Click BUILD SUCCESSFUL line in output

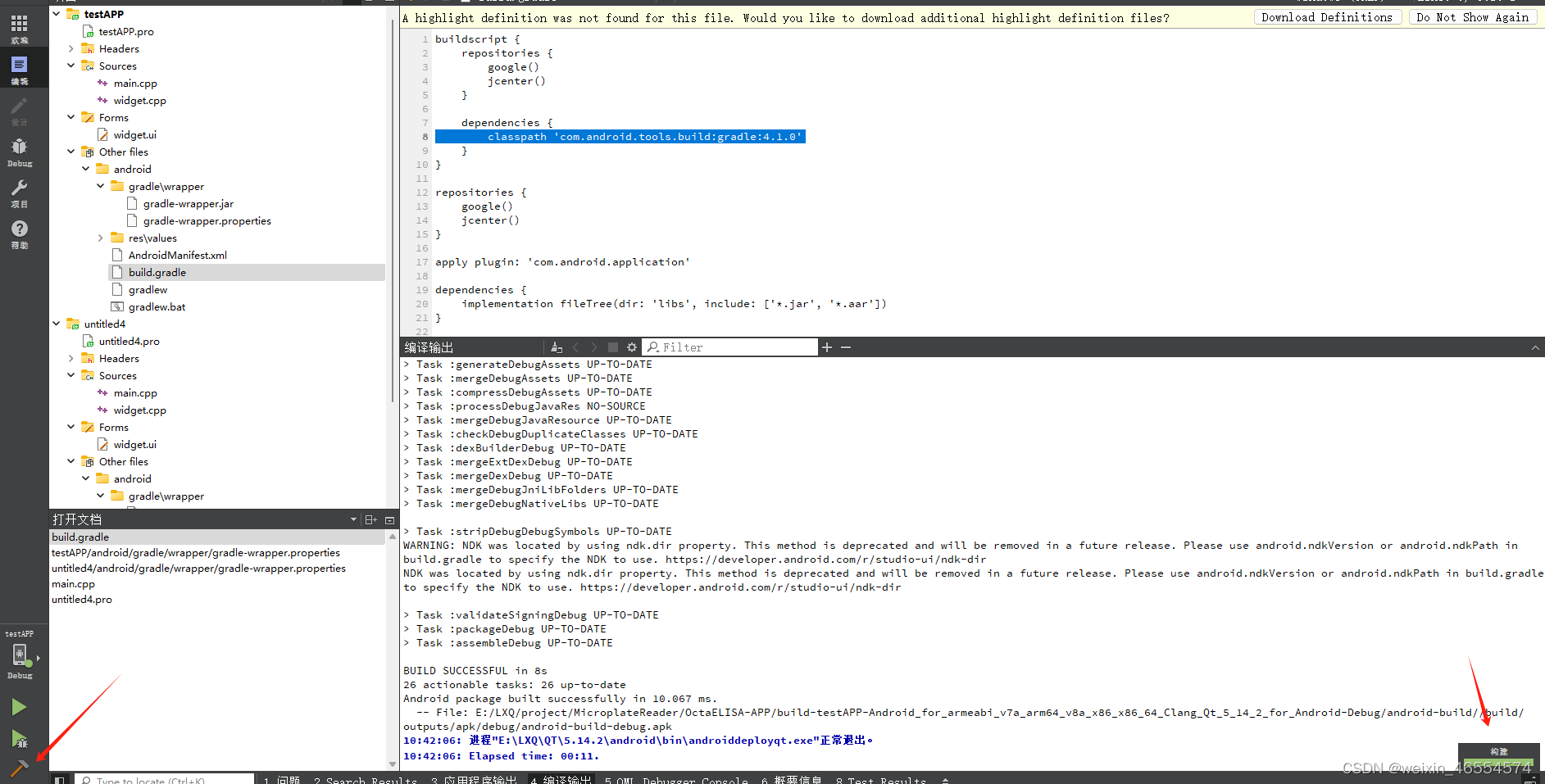click(x=475, y=671)
